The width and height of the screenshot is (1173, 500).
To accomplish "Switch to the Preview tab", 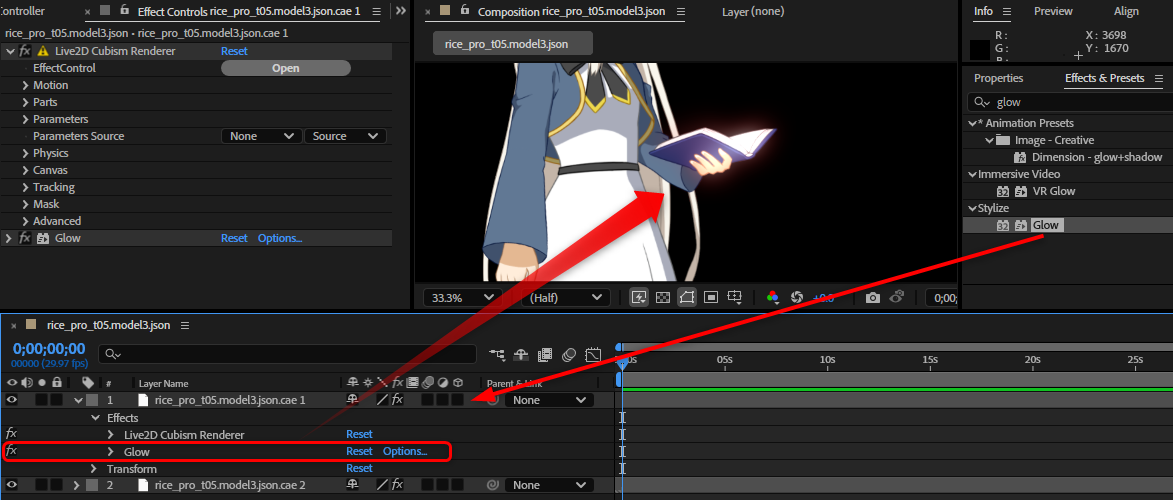I will tap(1053, 11).
